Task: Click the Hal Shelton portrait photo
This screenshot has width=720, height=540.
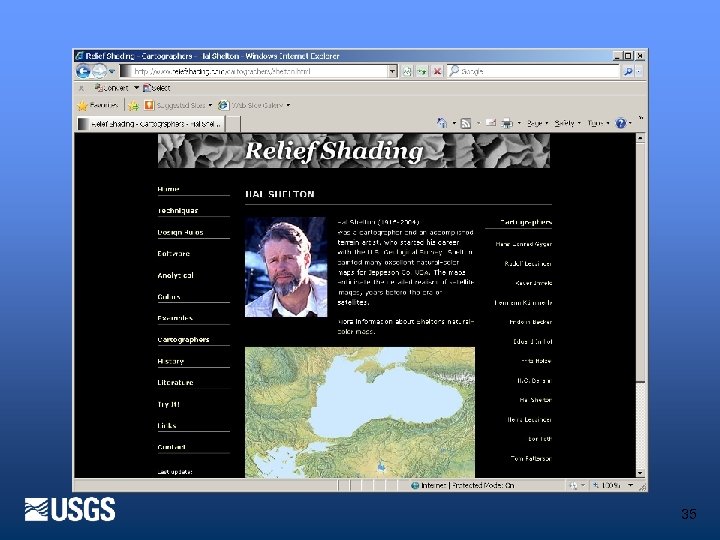Action: (x=286, y=267)
